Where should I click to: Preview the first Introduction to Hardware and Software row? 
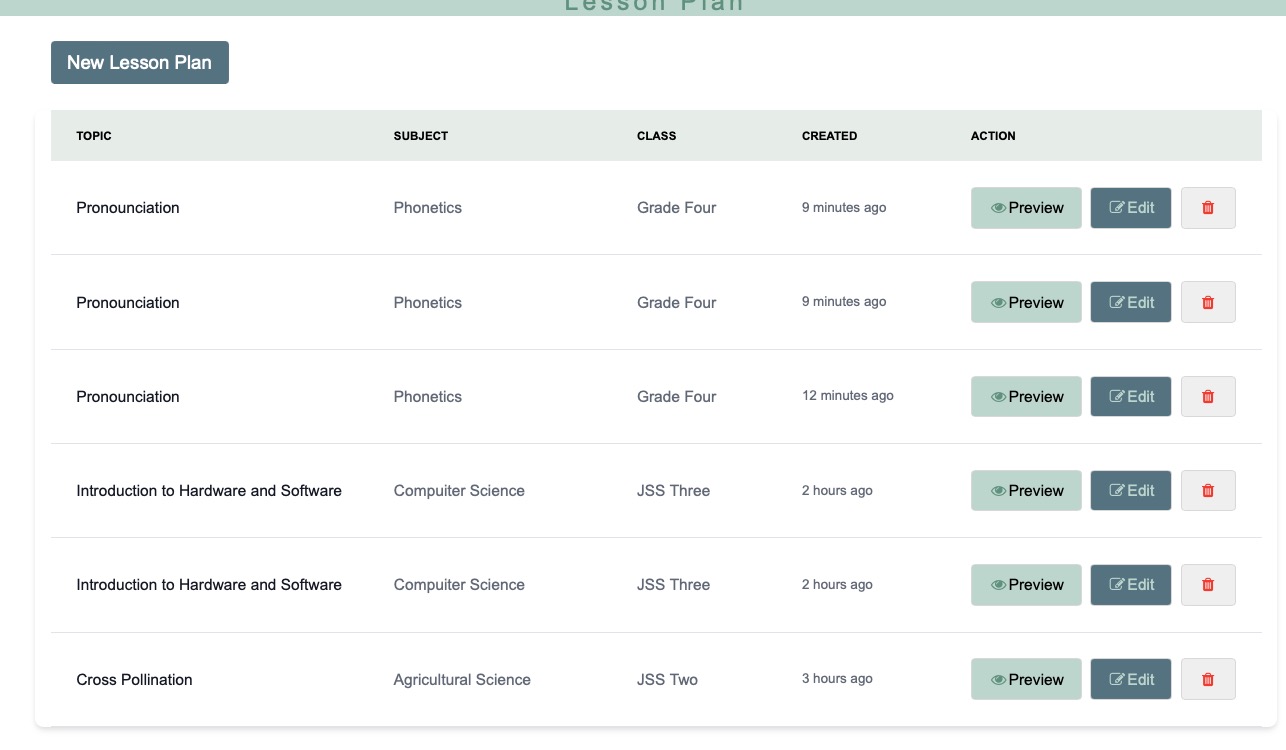pyautogui.click(x=1026, y=490)
